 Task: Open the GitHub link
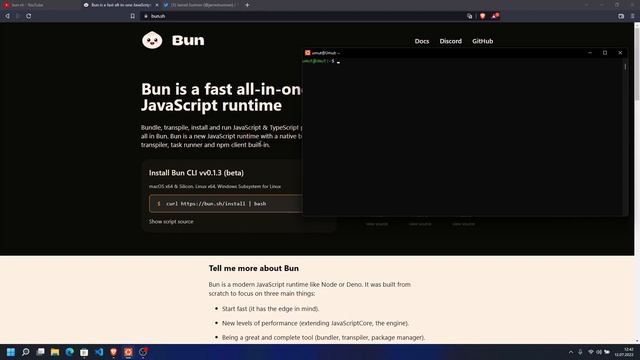click(x=482, y=41)
